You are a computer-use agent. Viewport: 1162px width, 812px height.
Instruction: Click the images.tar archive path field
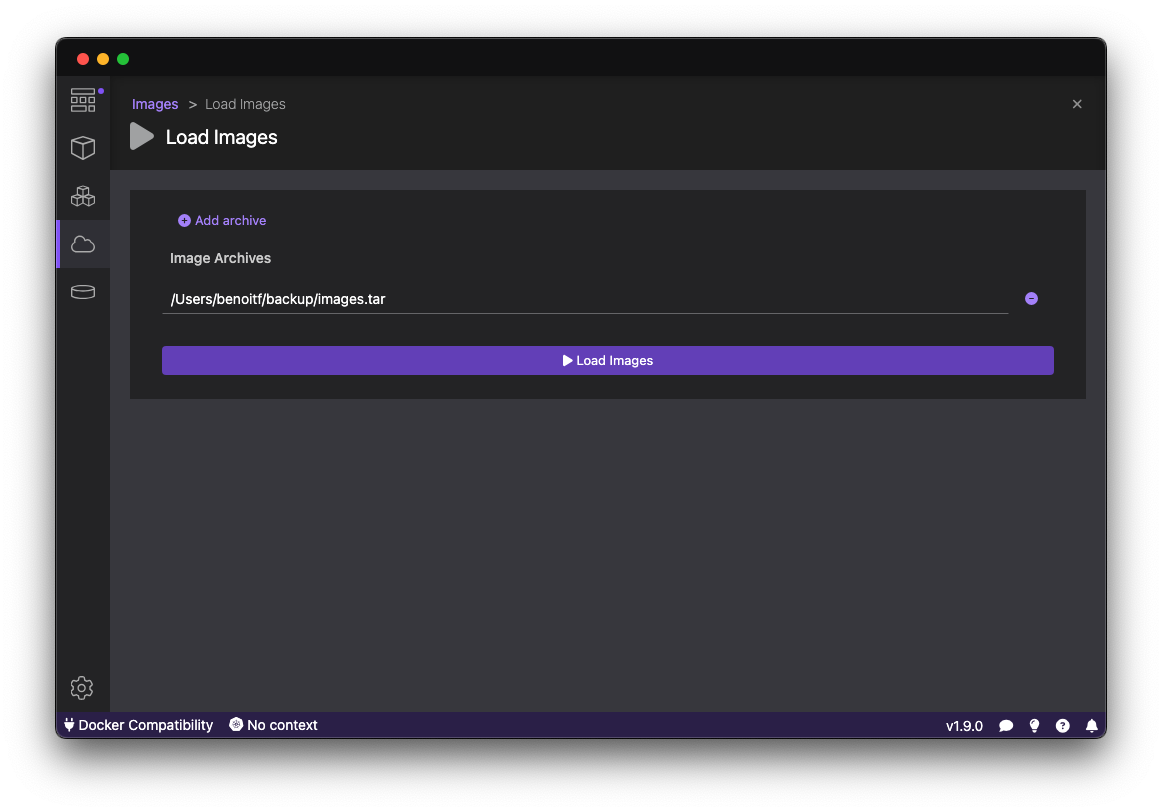584,299
